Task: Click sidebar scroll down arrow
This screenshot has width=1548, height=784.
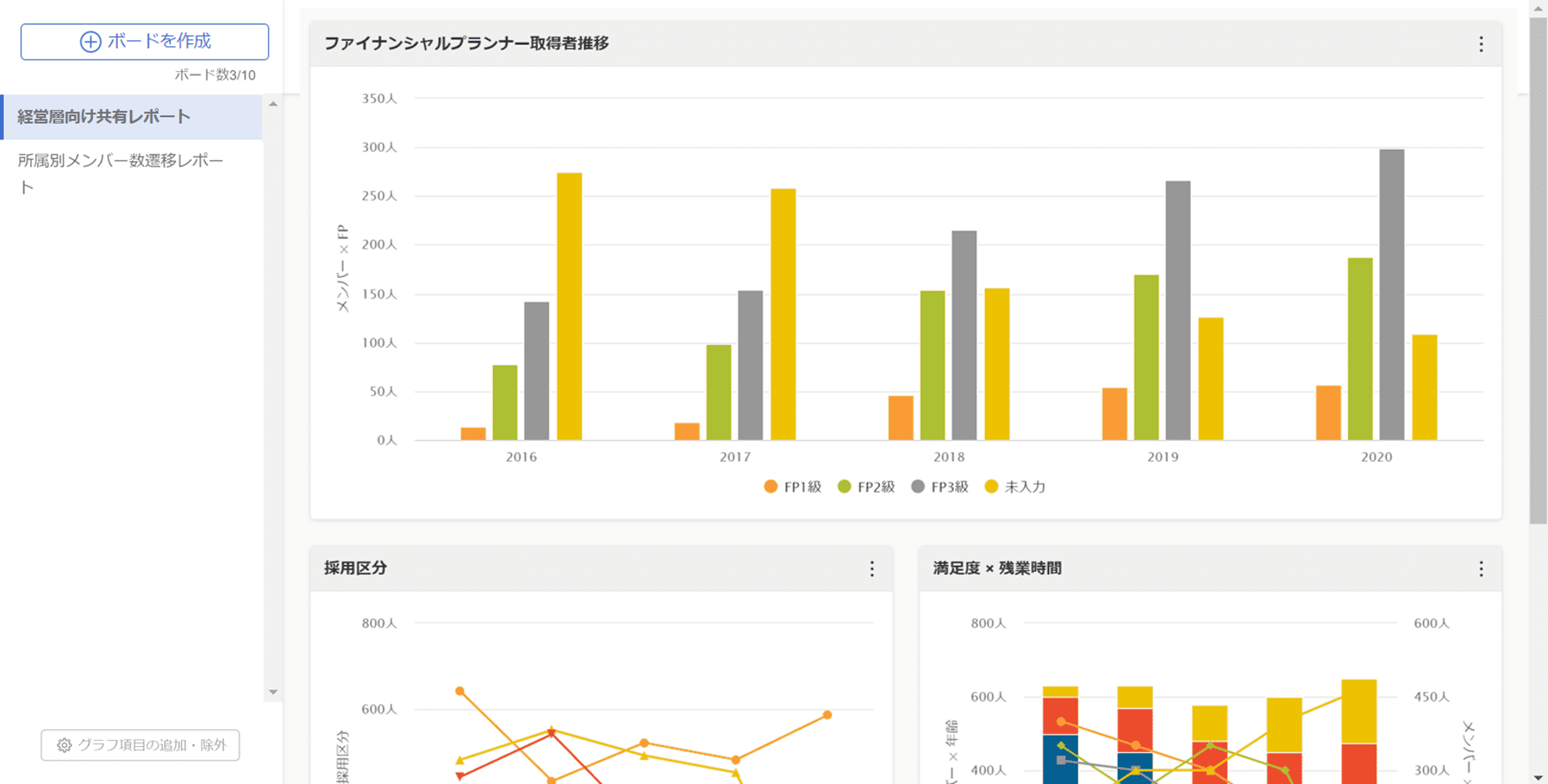Action: click(x=272, y=692)
